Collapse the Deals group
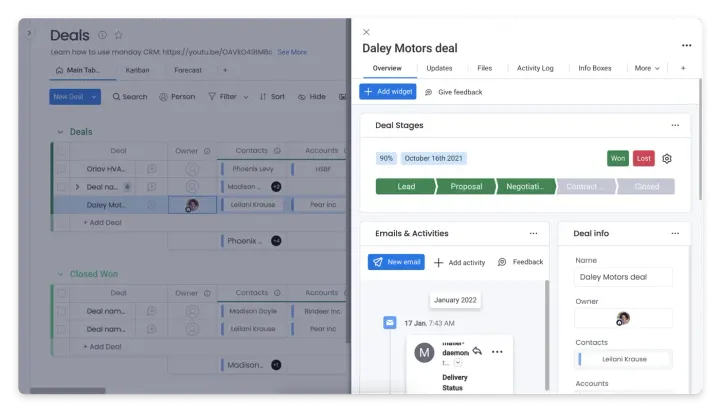Image resolution: width=720 pixels, height=412 pixels. point(60,132)
